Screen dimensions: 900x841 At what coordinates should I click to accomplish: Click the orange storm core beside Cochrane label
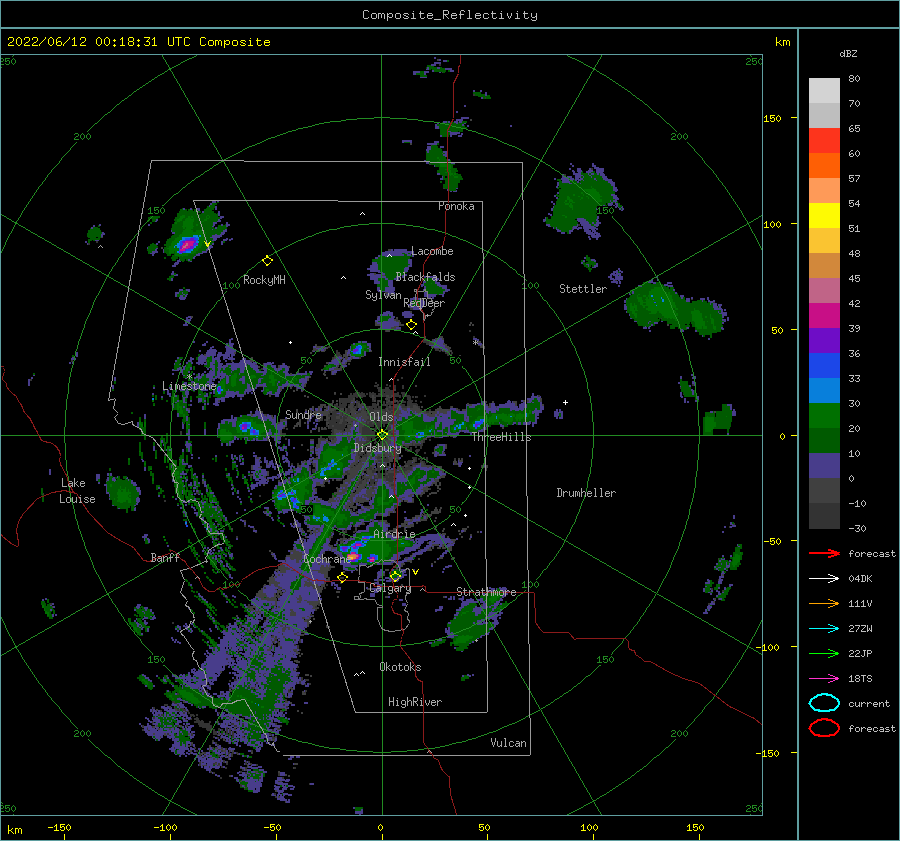pos(353,556)
